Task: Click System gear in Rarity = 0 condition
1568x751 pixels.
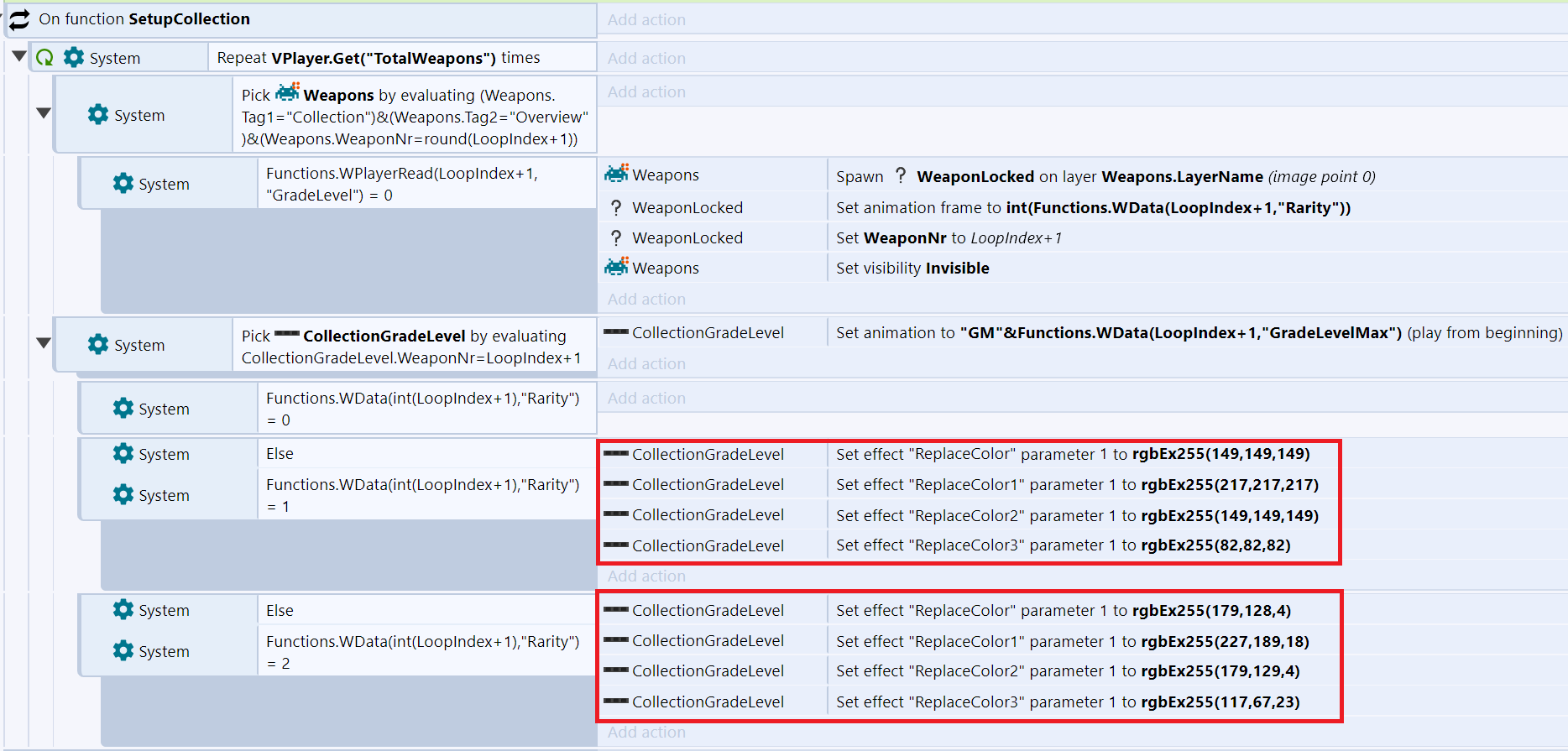Action: tap(123, 408)
